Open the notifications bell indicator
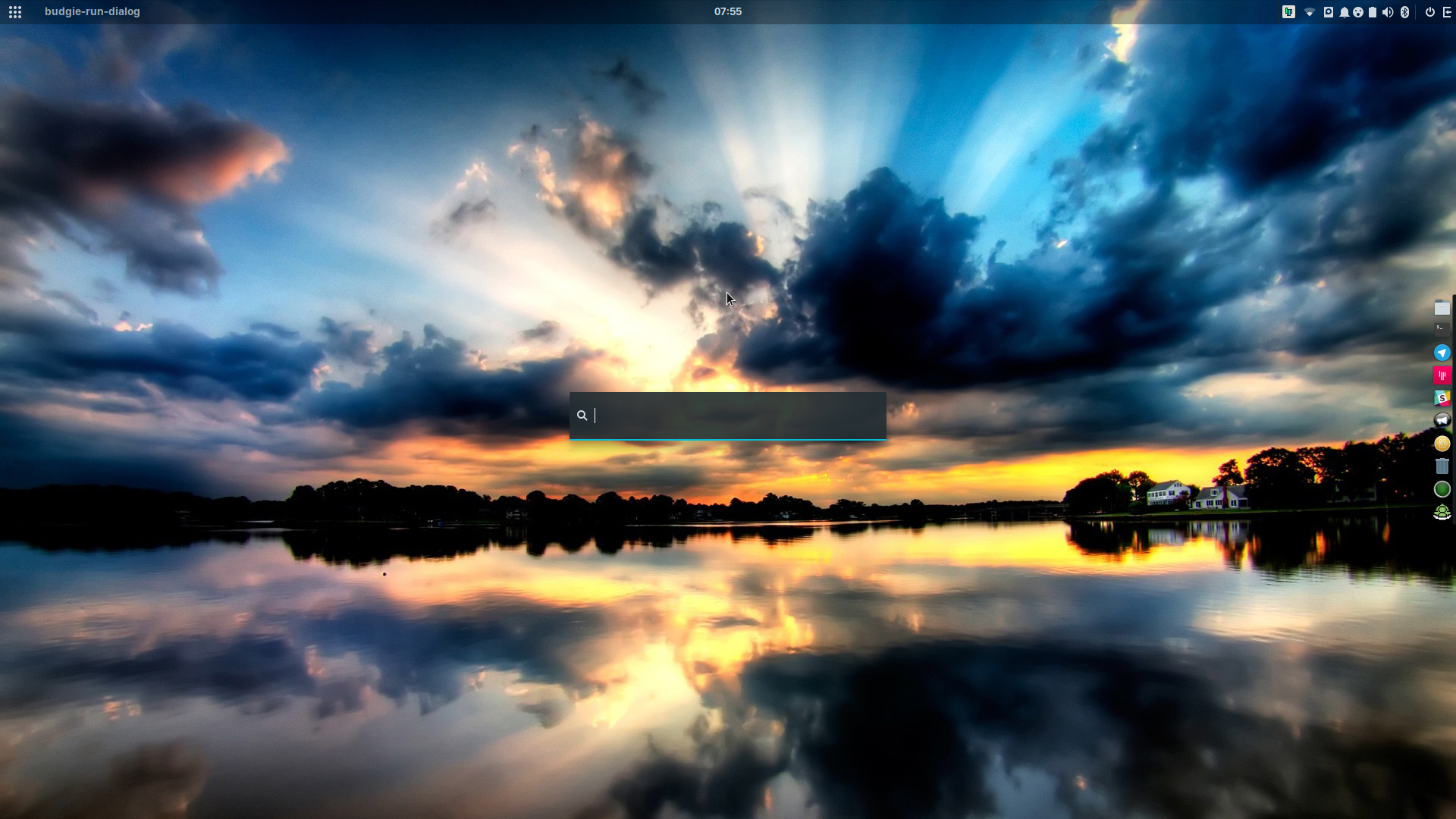Screen dimensions: 1456x819 [x=1344, y=12]
